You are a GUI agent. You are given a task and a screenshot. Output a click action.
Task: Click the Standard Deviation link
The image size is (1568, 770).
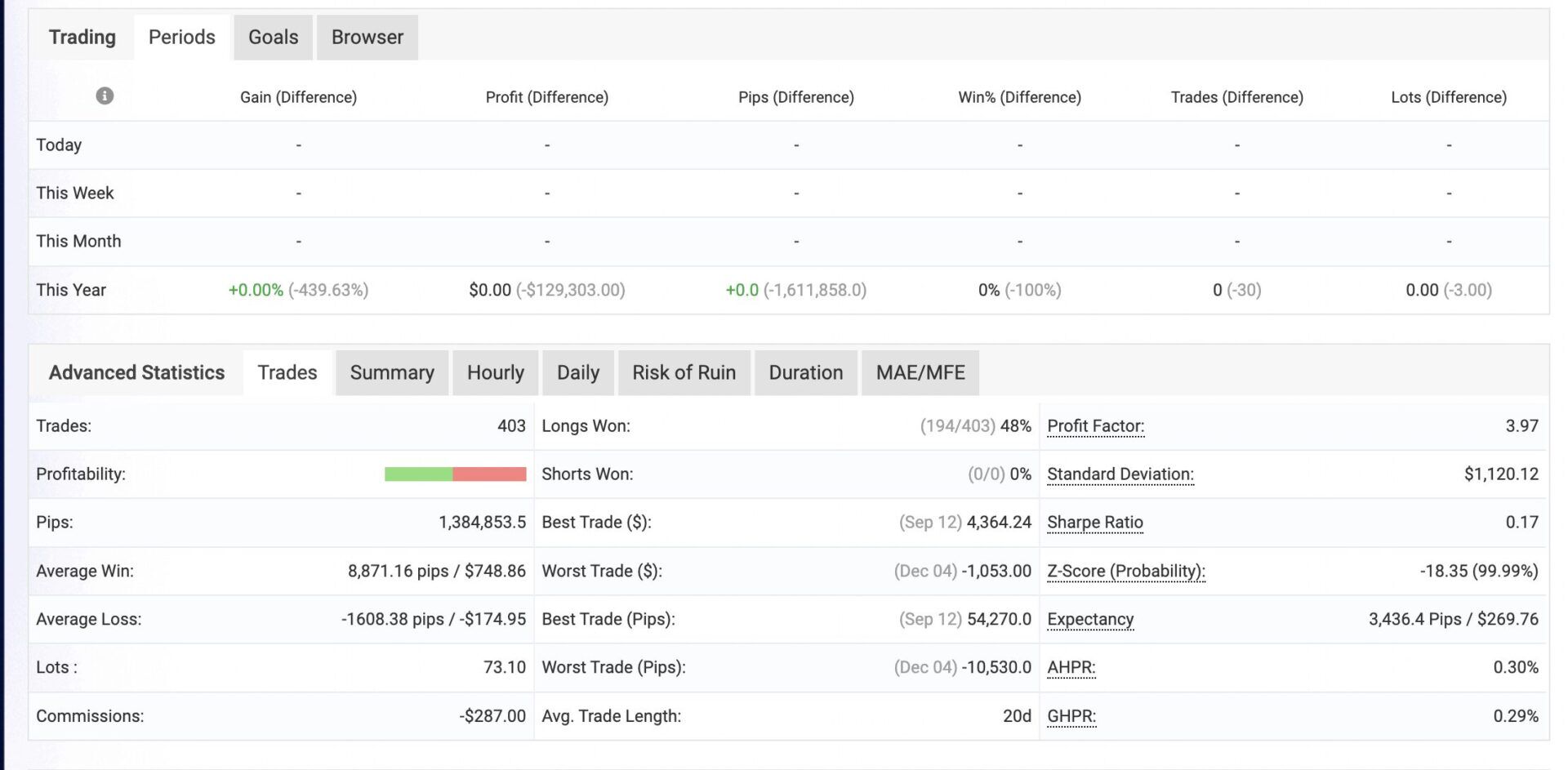click(x=1120, y=474)
